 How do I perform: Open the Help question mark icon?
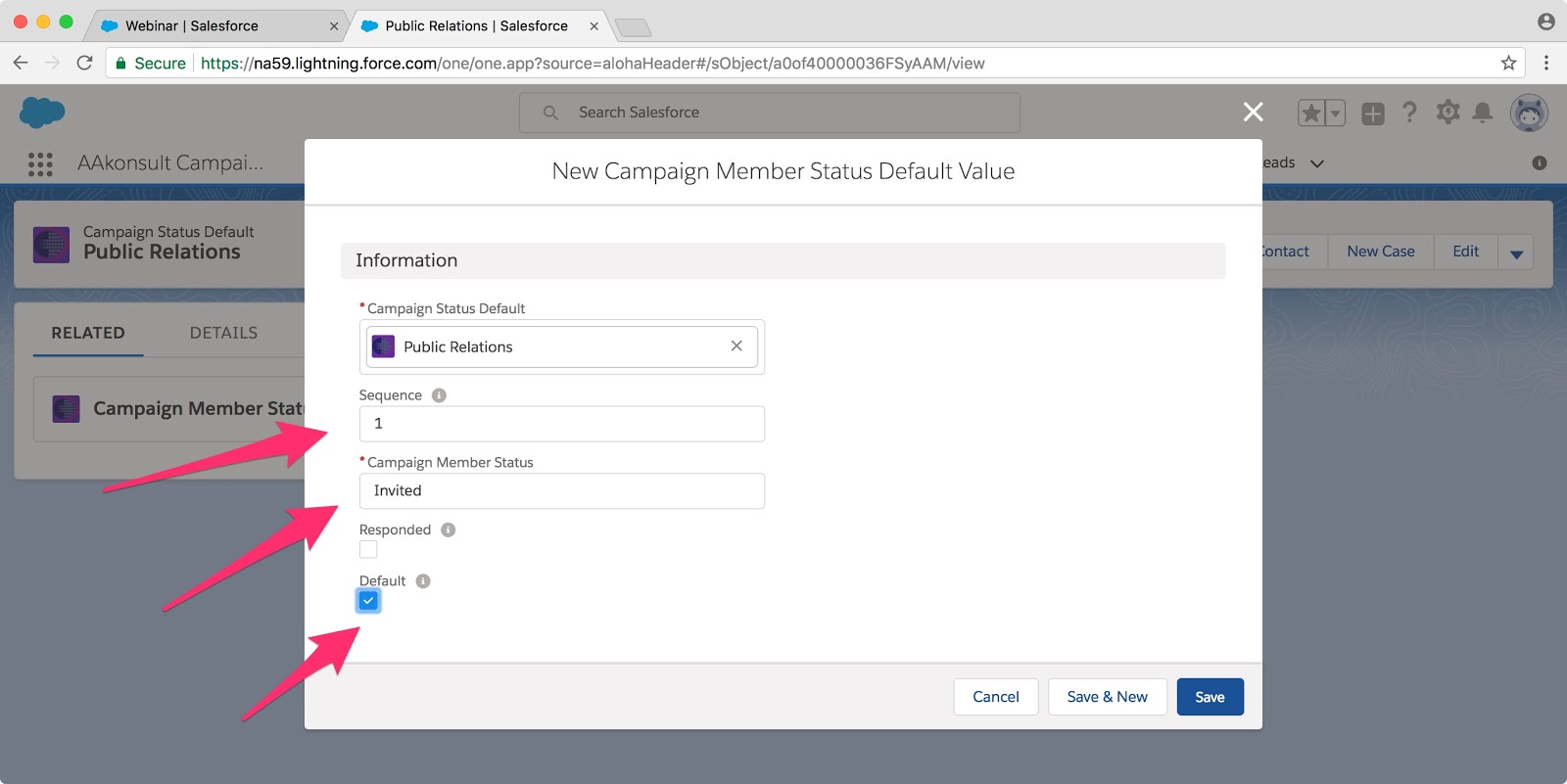tap(1409, 113)
